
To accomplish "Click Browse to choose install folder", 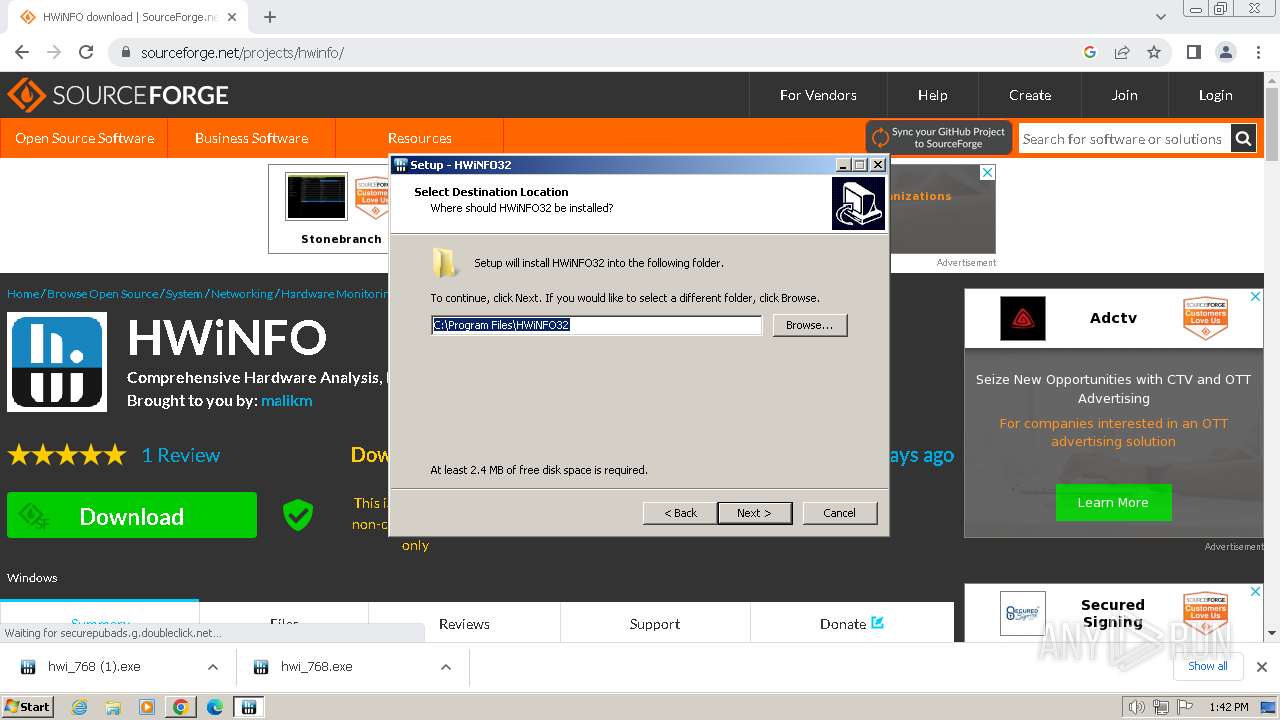I will [809, 325].
